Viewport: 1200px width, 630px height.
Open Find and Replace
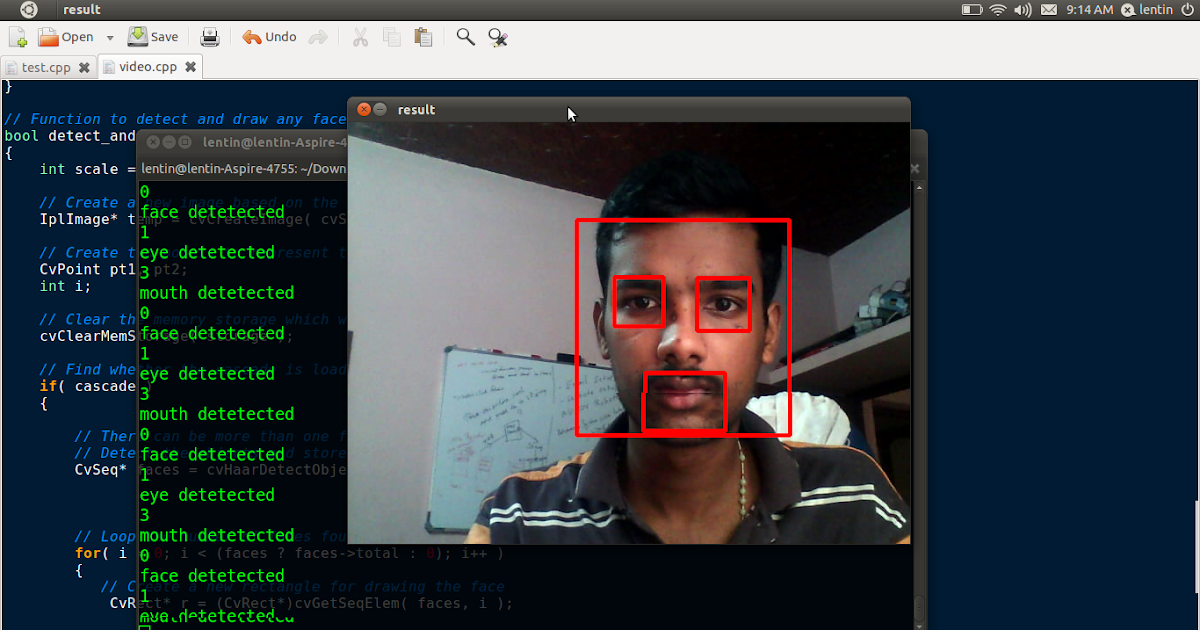pyautogui.click(x=497, y=36)
